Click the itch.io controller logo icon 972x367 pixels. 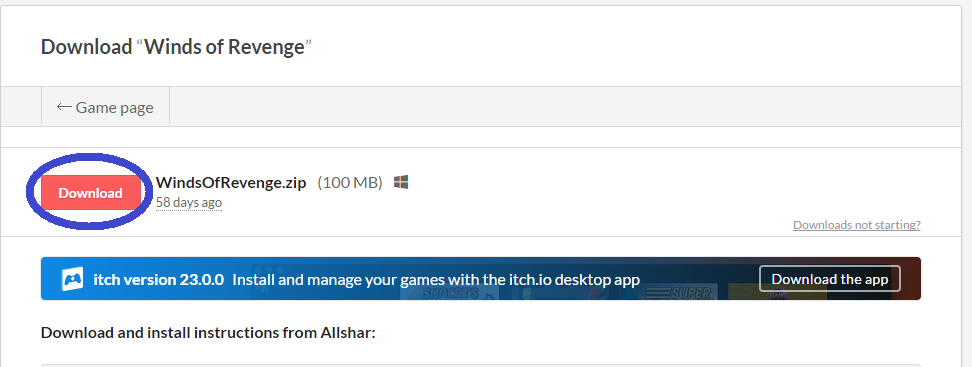tap(73, 280)
